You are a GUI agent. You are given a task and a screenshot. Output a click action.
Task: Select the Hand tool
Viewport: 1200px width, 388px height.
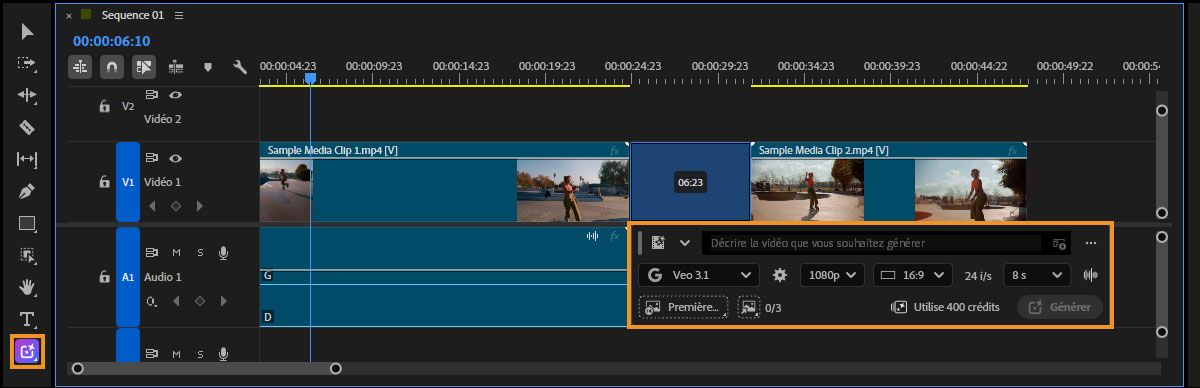[27, 287]
